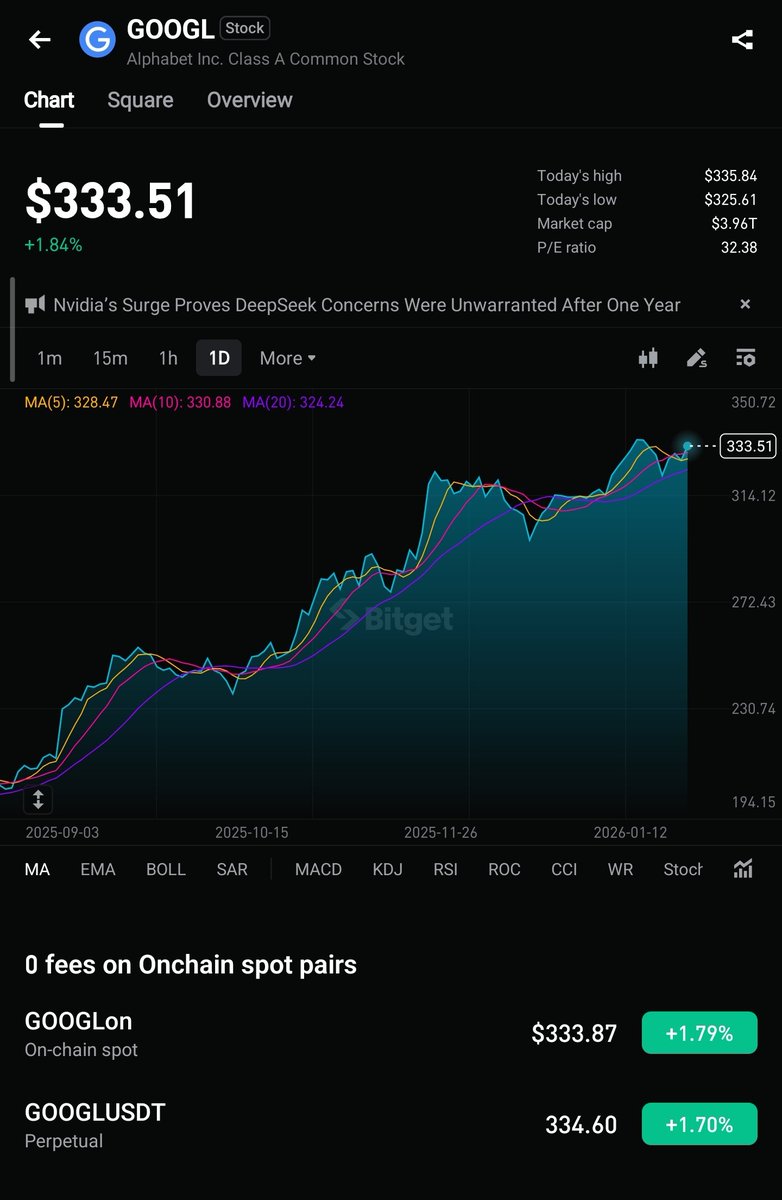Viewport: 782px width, 1200px height.
Task: Tap the 2025-10-15 date label
Action: tap(251, 832)
